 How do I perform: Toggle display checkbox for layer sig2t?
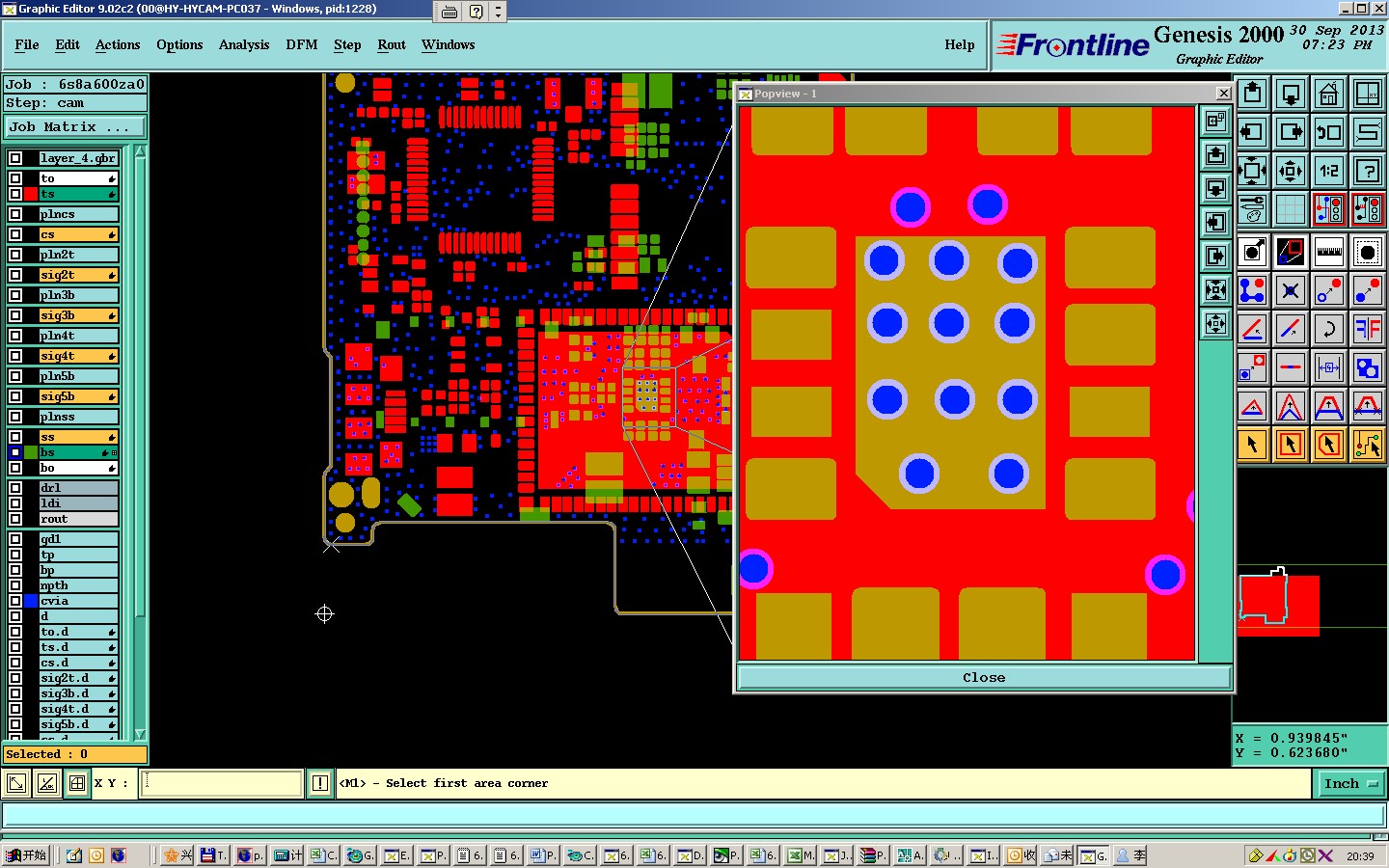click(x=15, y=275)
